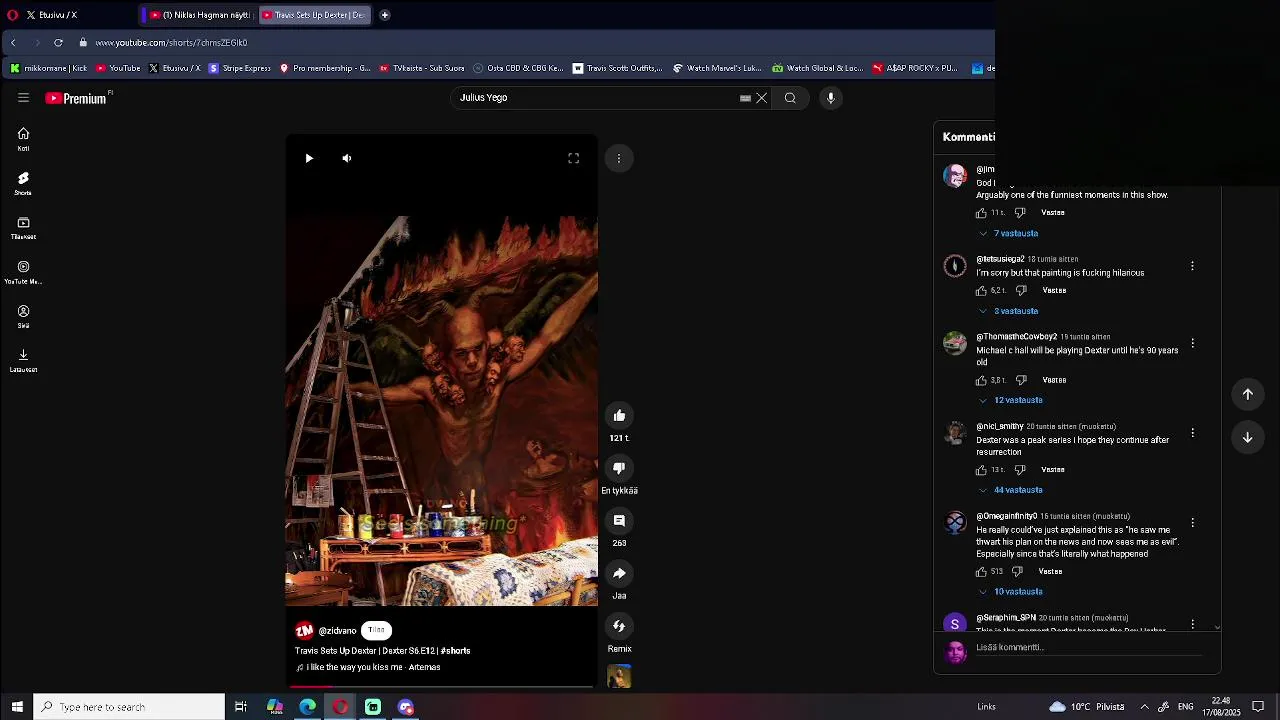Reply (Vastaa) to @tetsusiega2's comment
The height and width of the screenshot is (720, 1280).
pyautogui.click(x=1054, y=291)
